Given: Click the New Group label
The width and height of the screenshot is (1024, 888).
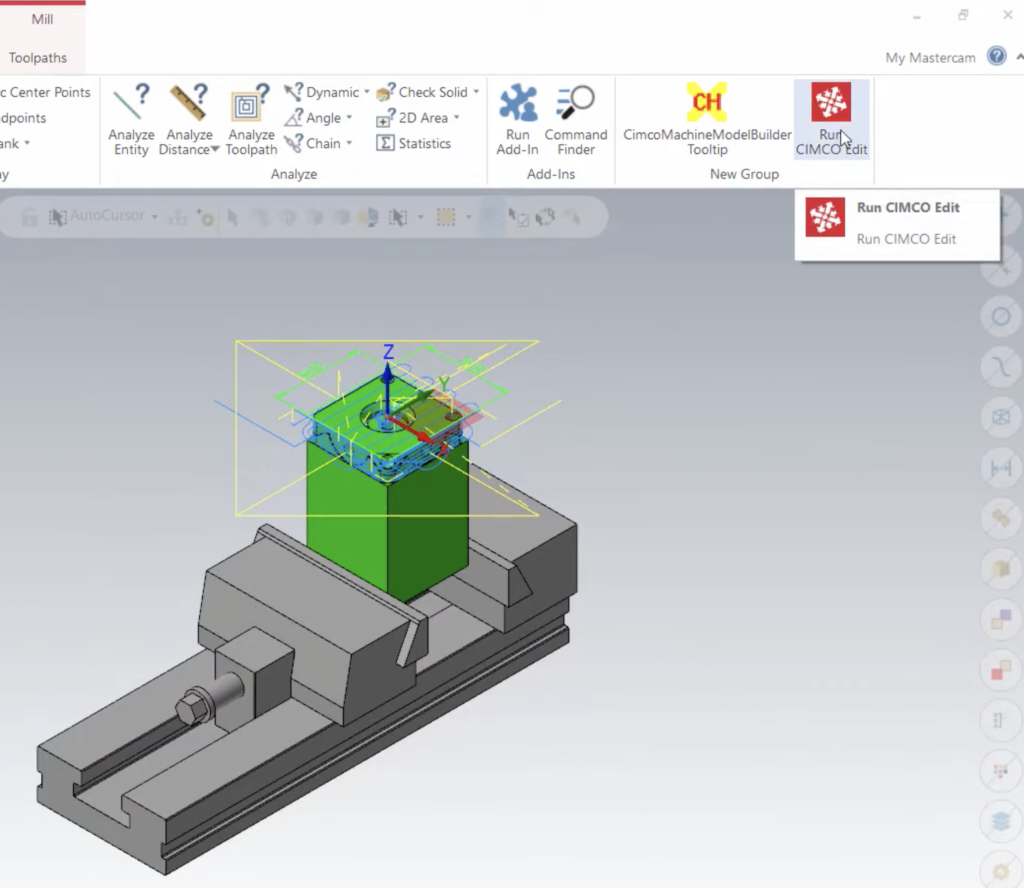Looking at the screenshot, I should pos(744,174).
